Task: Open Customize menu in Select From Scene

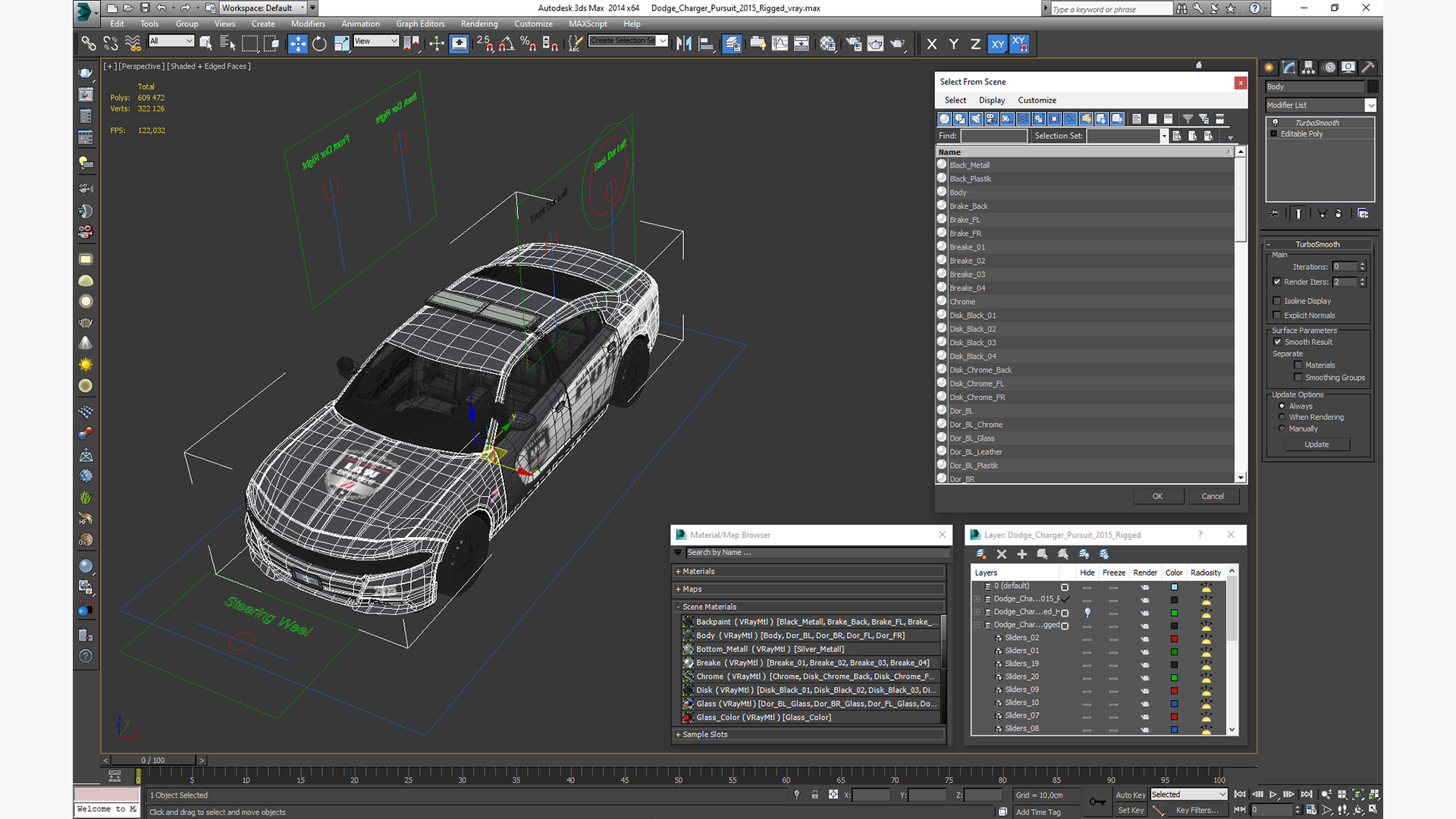Action: (x=1037, y=100)
